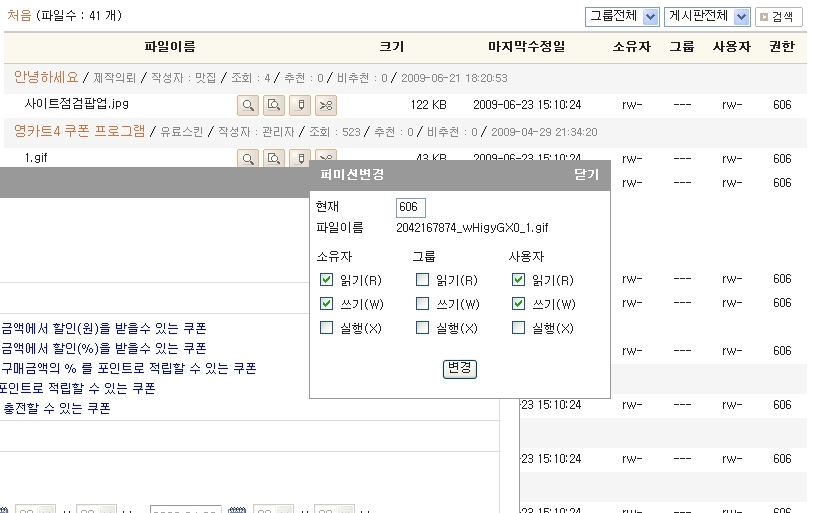Enable 소유자 읽기(R) checkbox

point(326,280)
